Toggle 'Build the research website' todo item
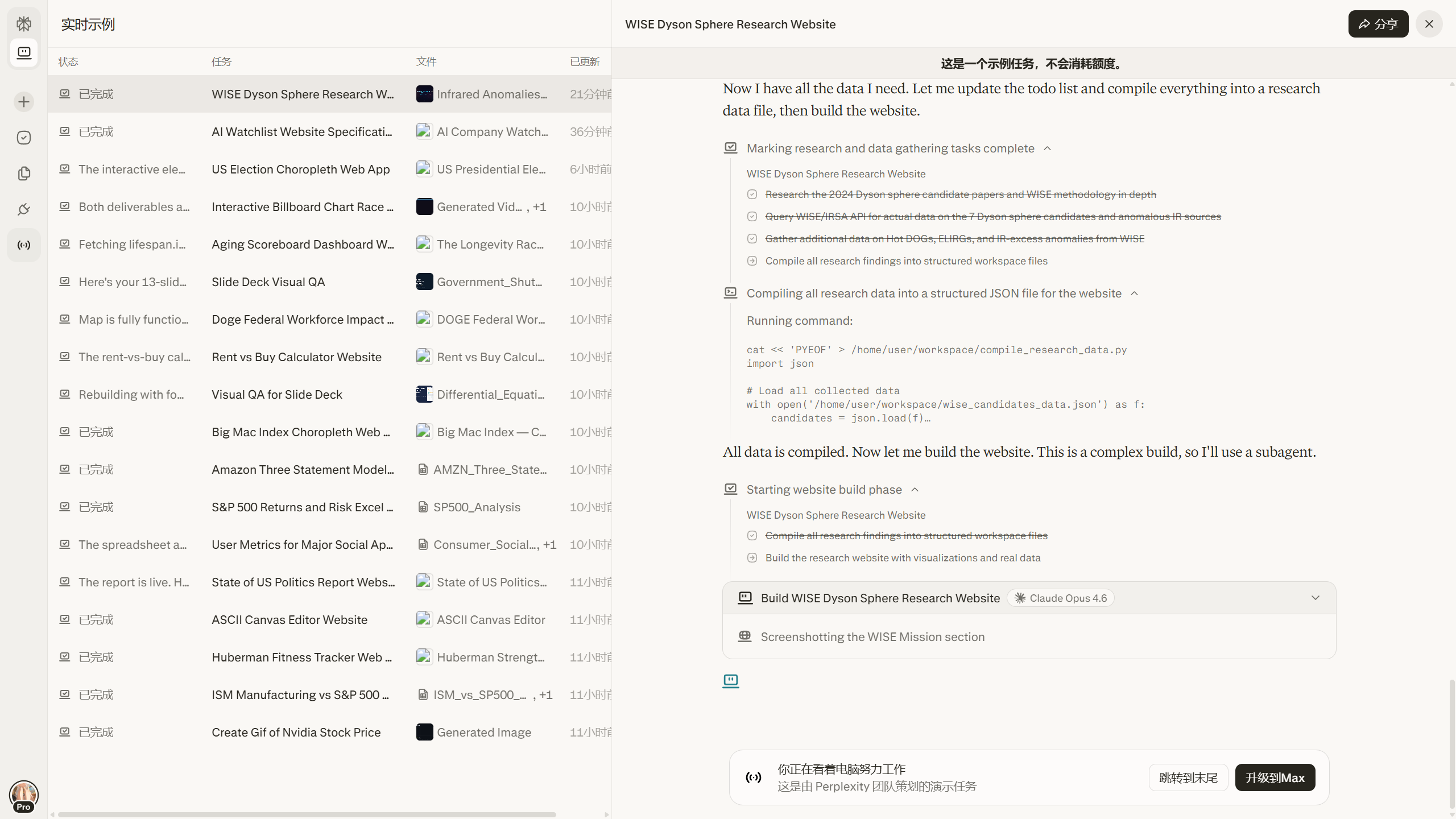1456x819 pixels. tap(752, 558)
